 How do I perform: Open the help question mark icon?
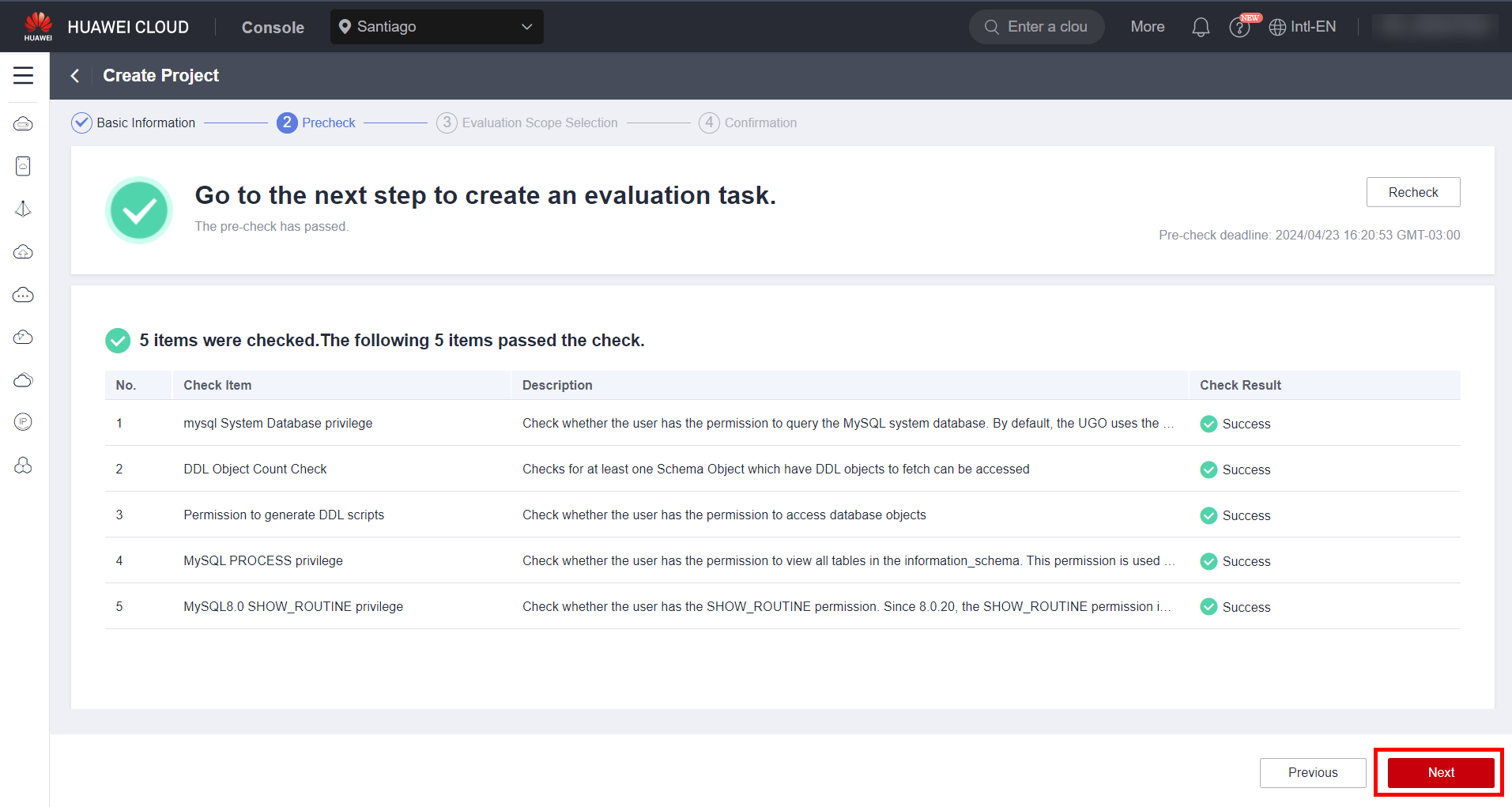(1239, 28)
